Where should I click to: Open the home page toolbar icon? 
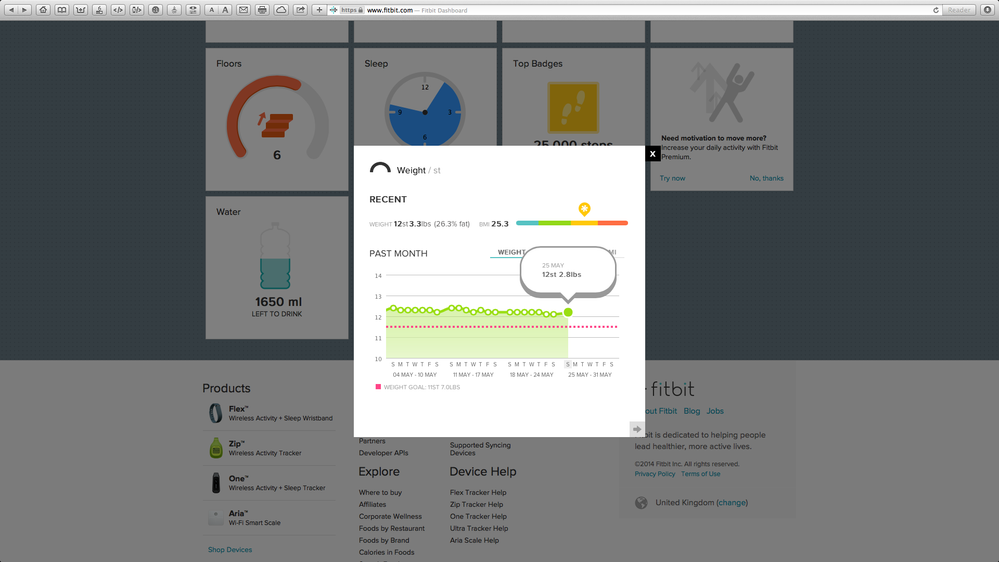[x=43, y=10]
